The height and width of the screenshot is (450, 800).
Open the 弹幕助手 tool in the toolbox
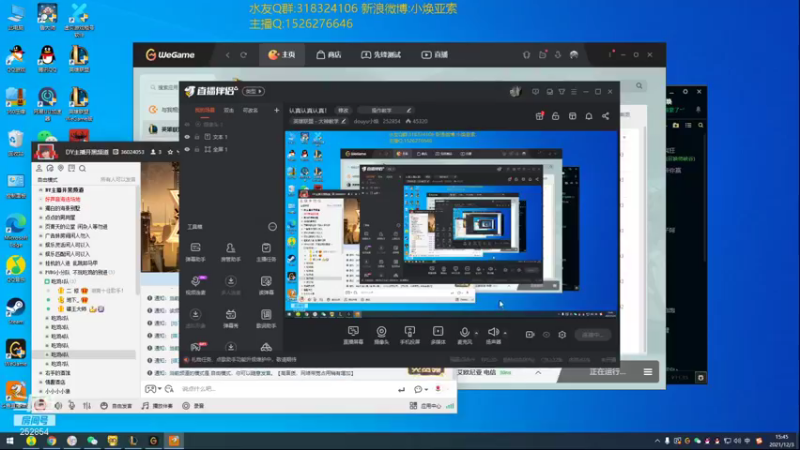(x=195, y=252)
